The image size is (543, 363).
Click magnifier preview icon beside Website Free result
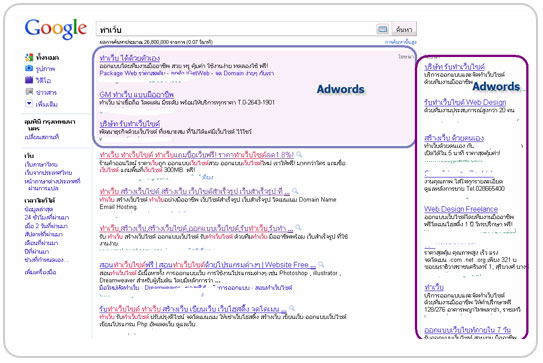coord(321,265)
